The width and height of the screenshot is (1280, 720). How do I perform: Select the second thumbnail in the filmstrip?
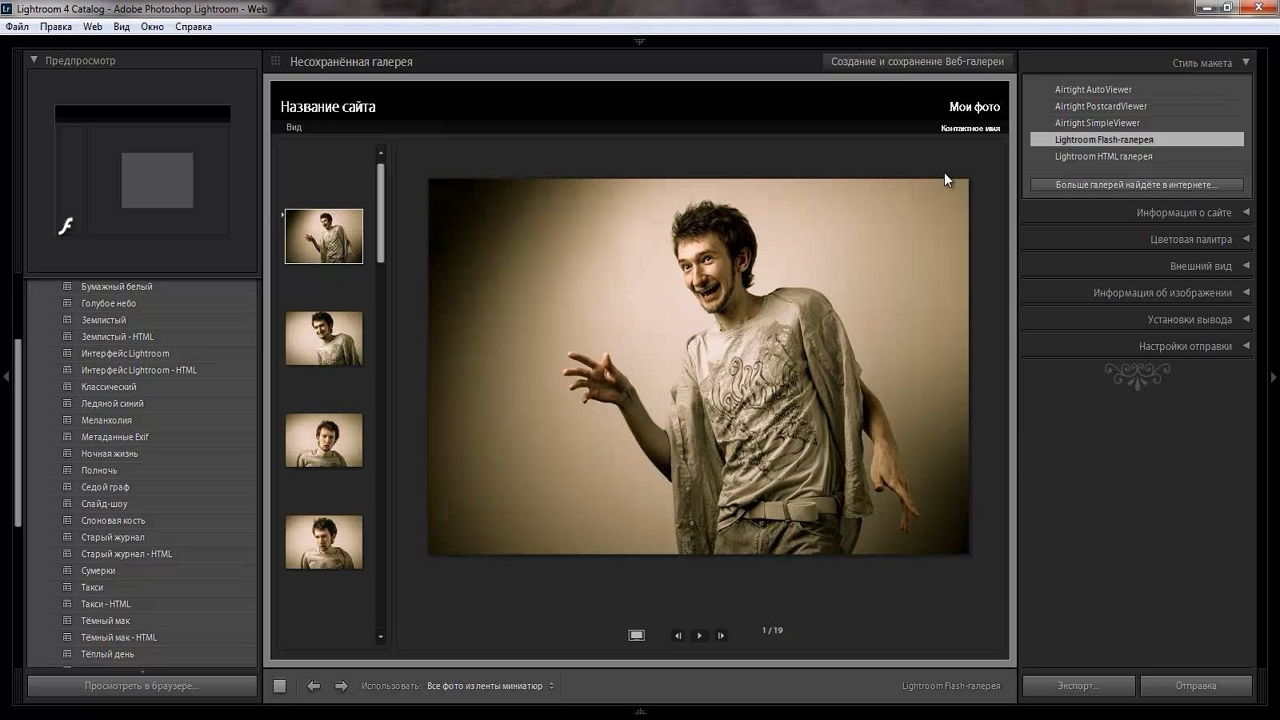coord(324,338)
